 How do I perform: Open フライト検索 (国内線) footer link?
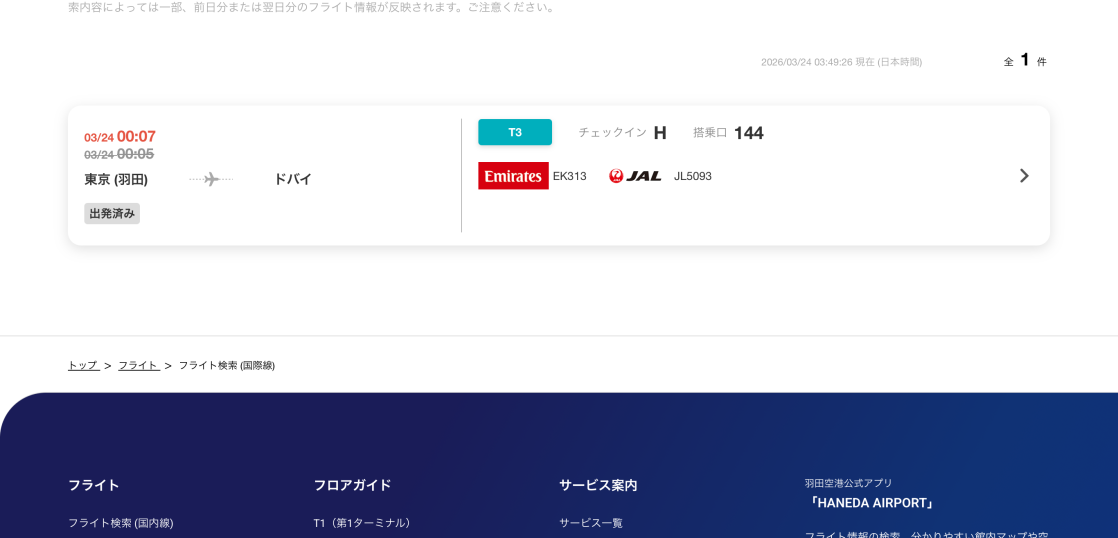click(x=120, y=522)
